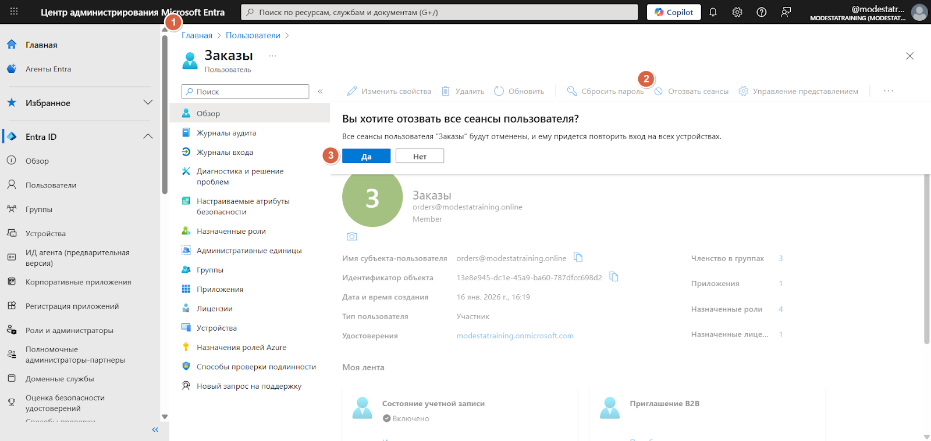Open Copilot from the top bar
Image resolution: width=931 pixels, height=441 pixels.
(674, 12)
